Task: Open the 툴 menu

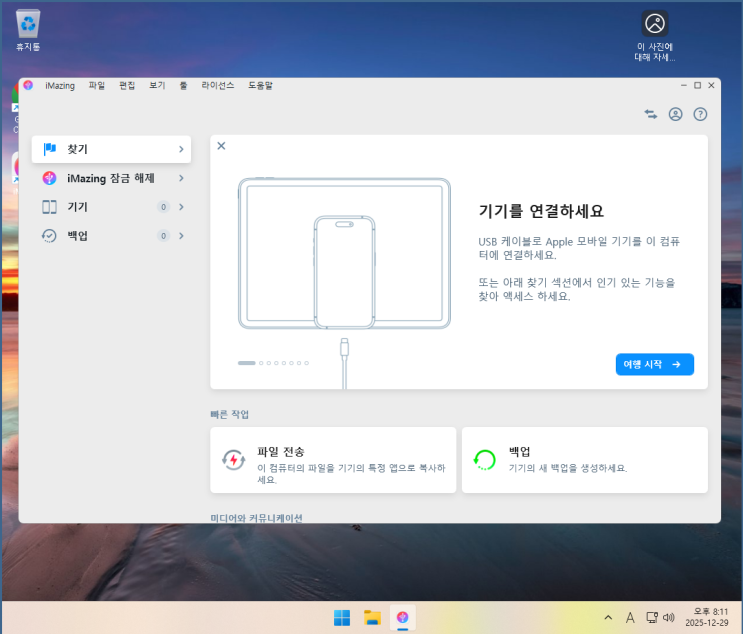Action: coord(183,86)
